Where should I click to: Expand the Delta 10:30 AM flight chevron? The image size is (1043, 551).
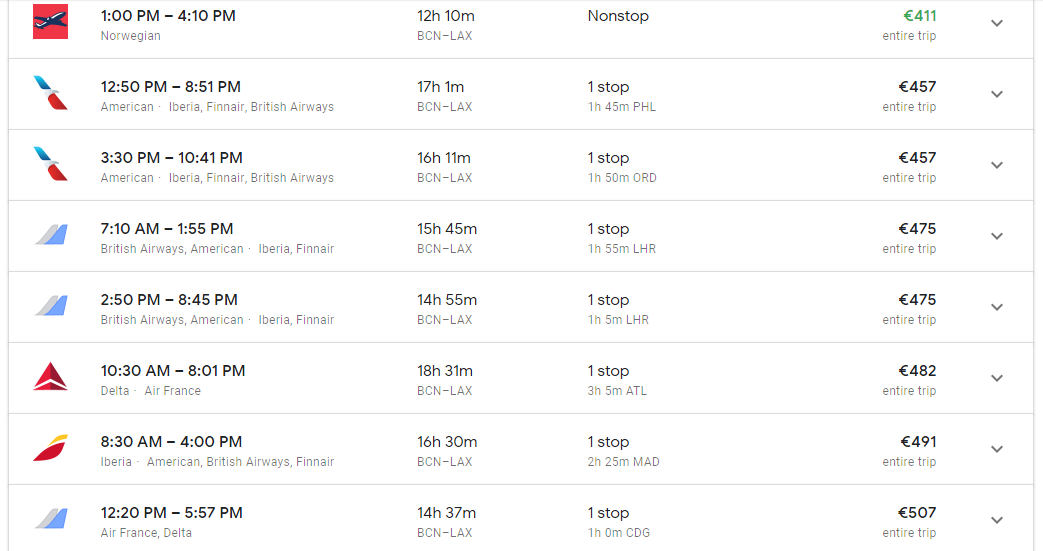point(996,378)
